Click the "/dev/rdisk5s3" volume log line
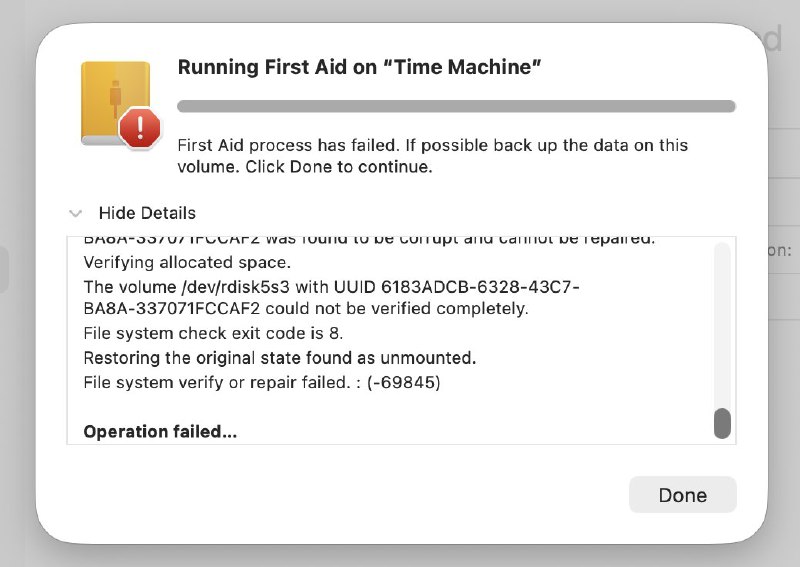Screen dimensions: 800x567 coord(331,287)
